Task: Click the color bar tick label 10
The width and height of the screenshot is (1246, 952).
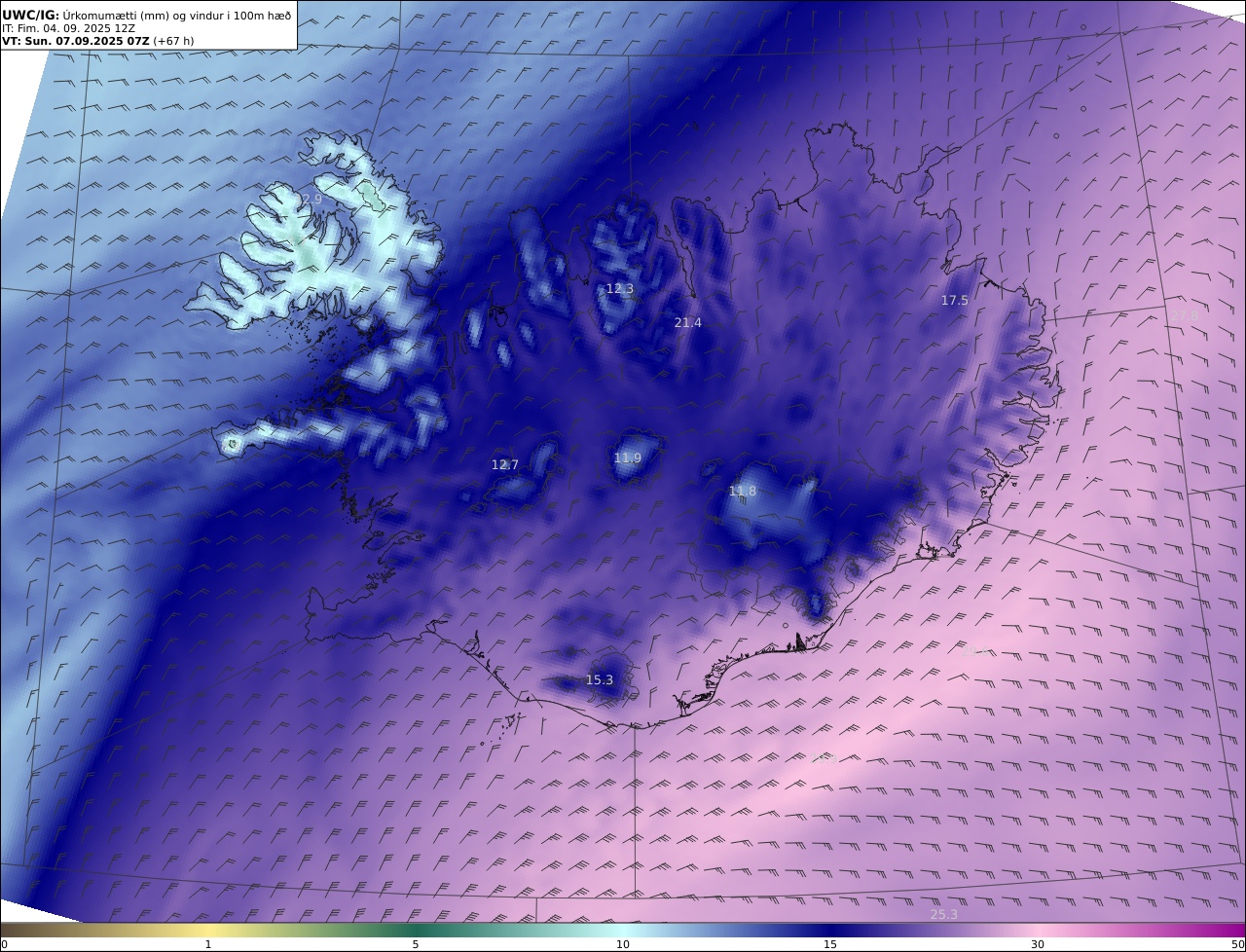Action: (623, 944)
